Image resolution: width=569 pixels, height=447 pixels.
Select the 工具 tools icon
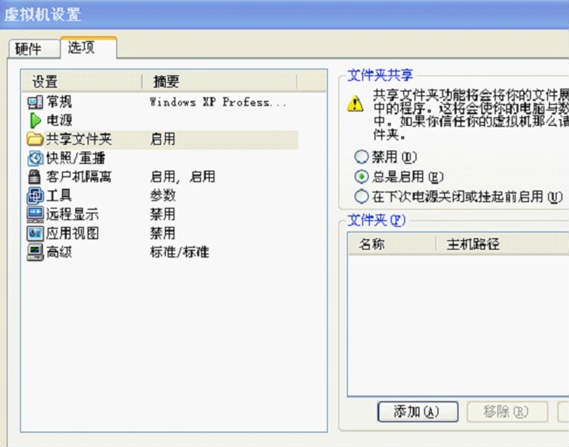coord(35,196)
